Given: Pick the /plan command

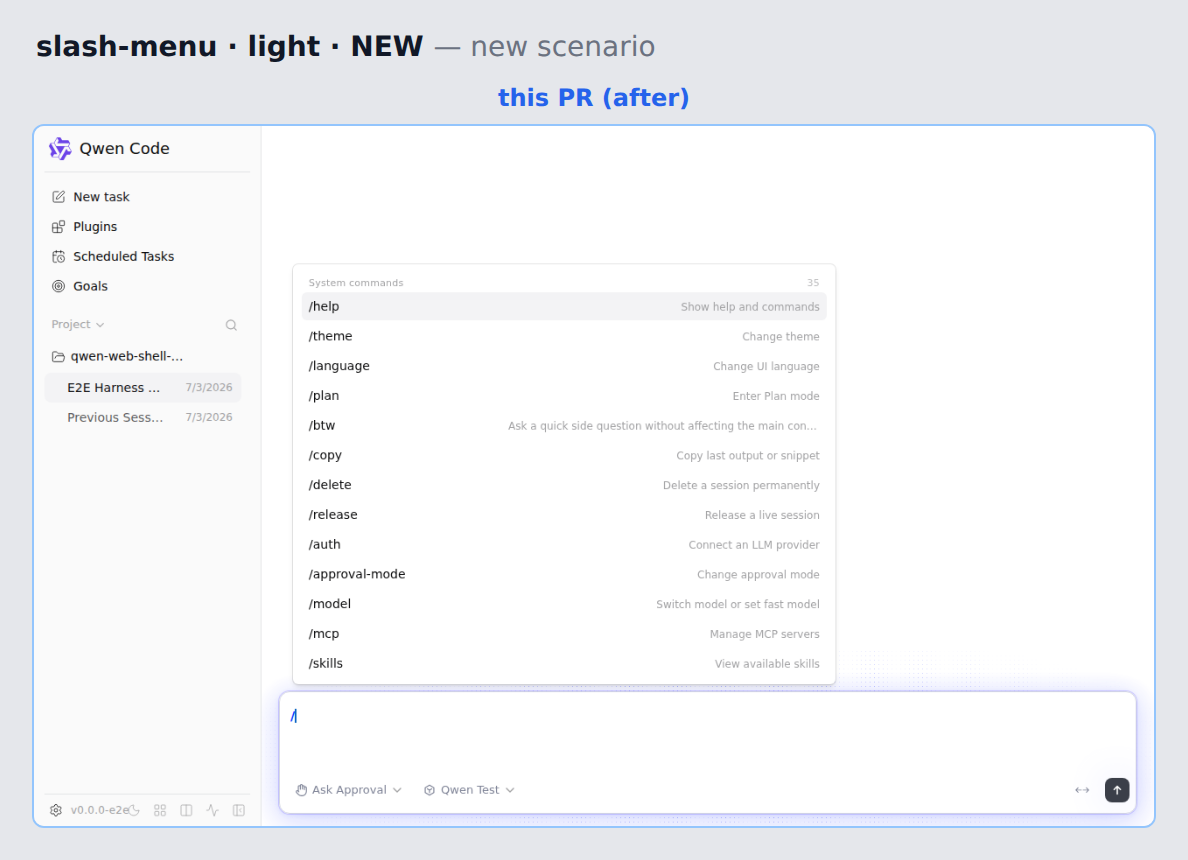Looking at the screenshot, I should tap(564, 396).
